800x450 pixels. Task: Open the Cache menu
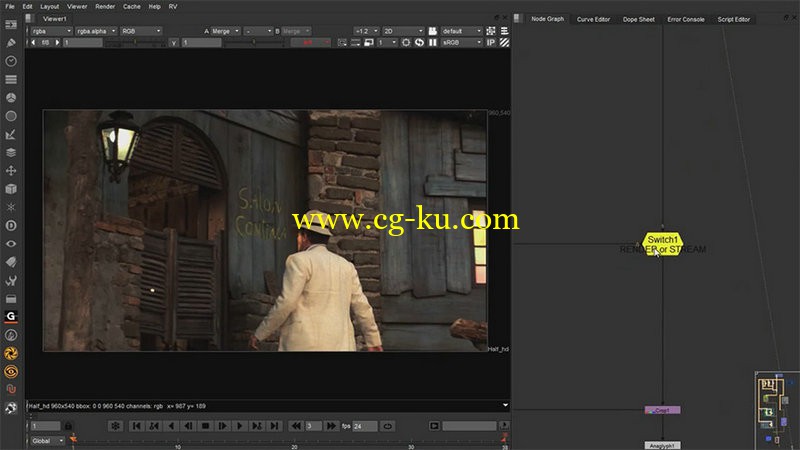click(x=132, y=7)
